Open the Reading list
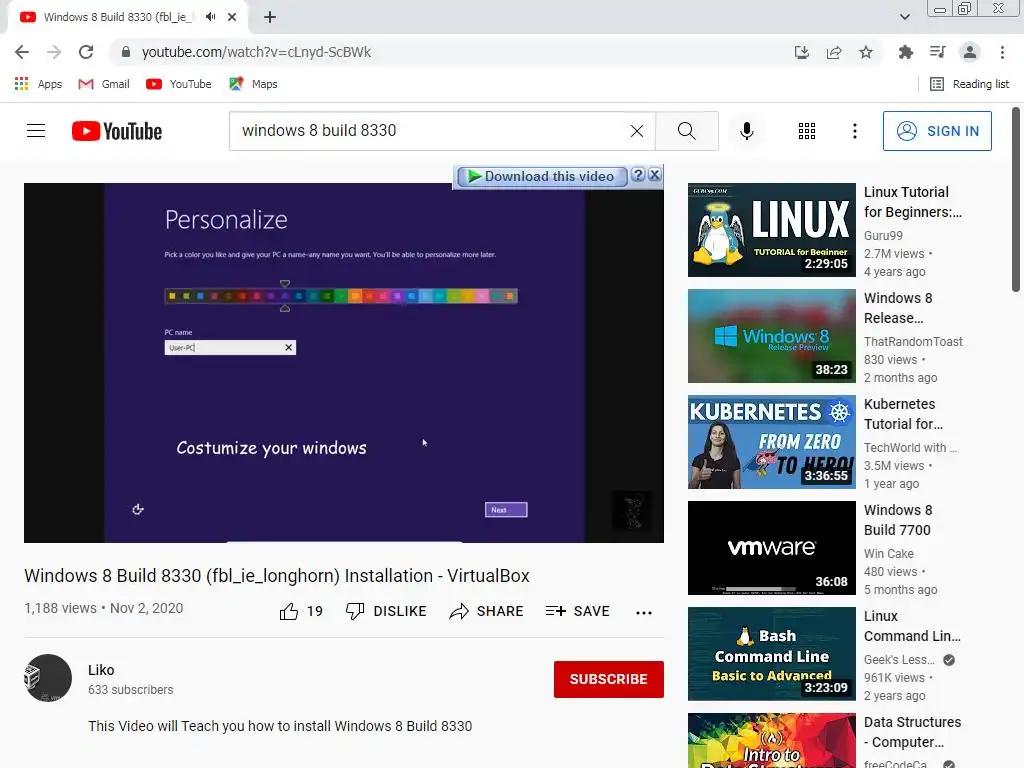The width and height of the screenshot is (1024, 768). tap(969, 84)
